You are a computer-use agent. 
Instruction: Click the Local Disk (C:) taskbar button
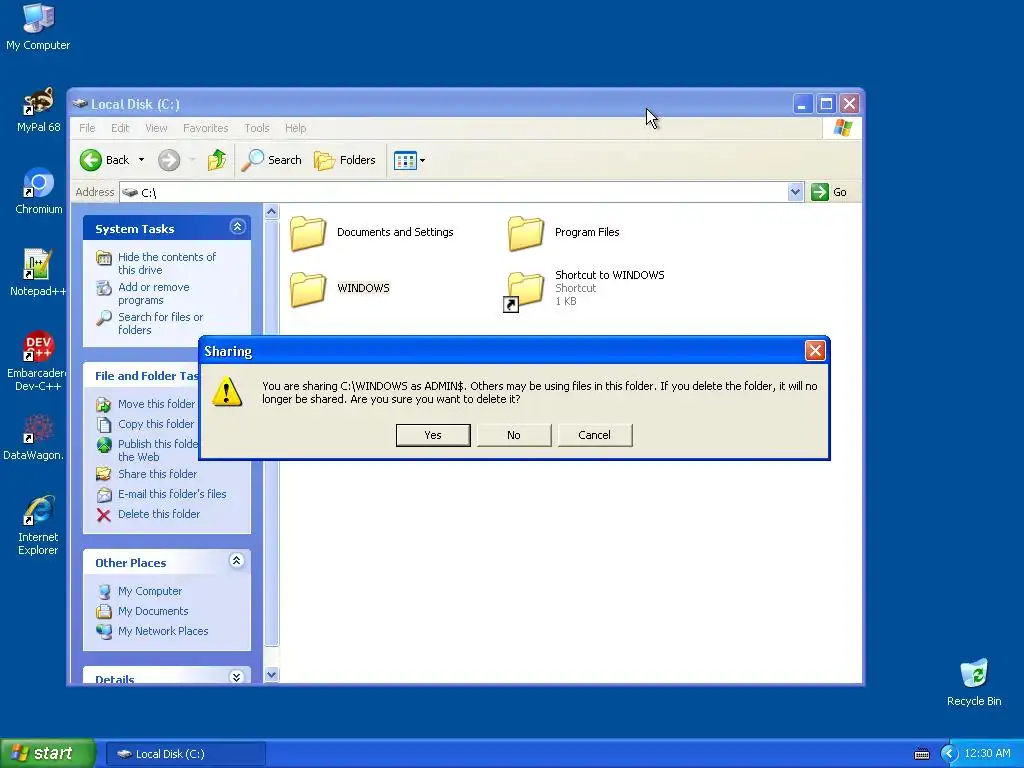click(x=185, y=754)
